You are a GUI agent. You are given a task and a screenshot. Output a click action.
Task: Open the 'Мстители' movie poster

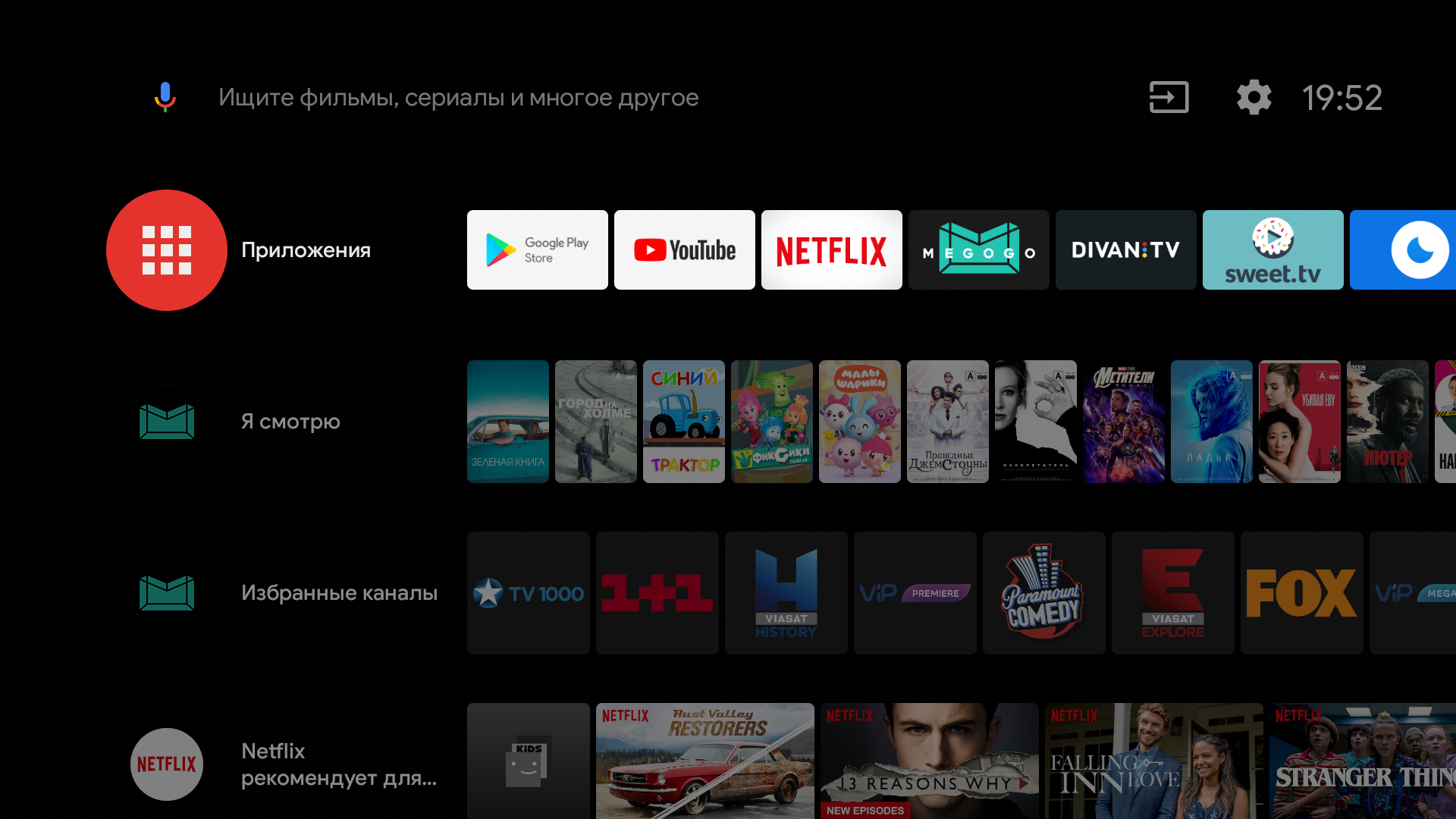1124,422
